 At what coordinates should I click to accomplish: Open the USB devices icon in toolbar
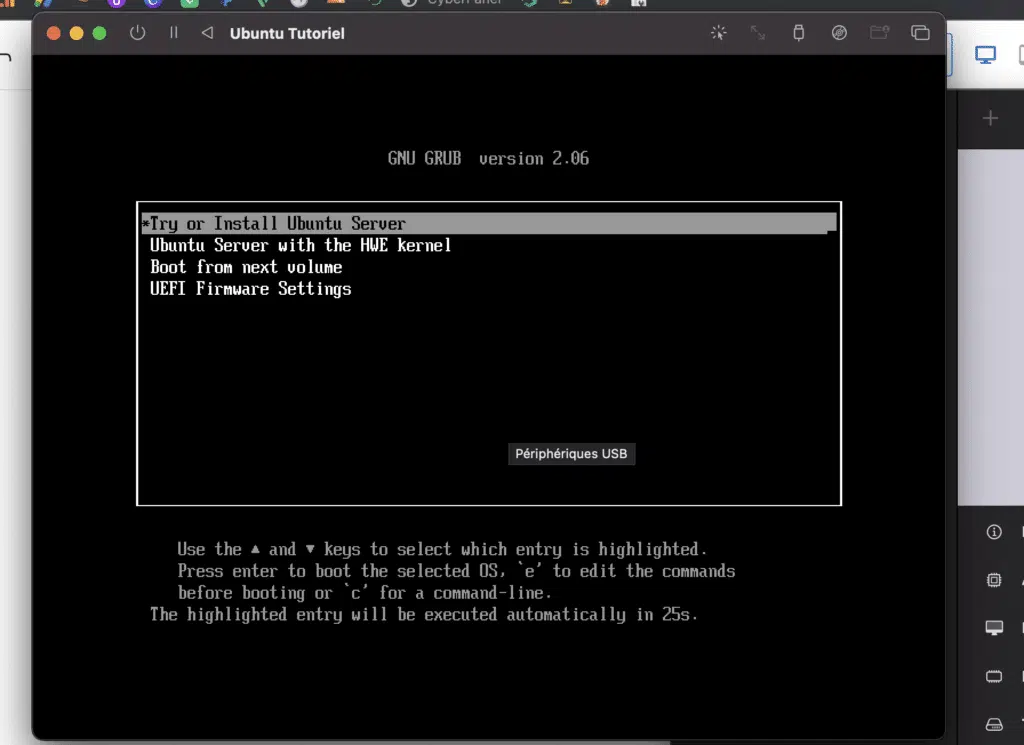tap(798, 33)
